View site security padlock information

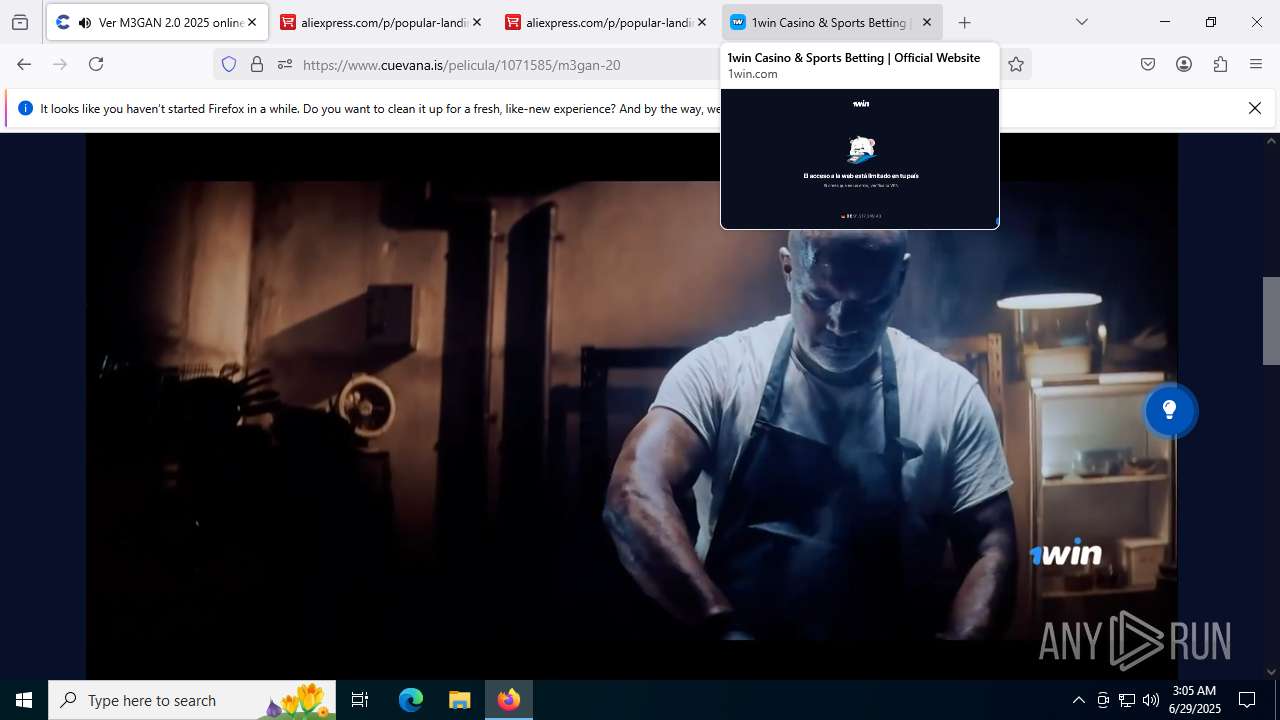tap(257, 64)
